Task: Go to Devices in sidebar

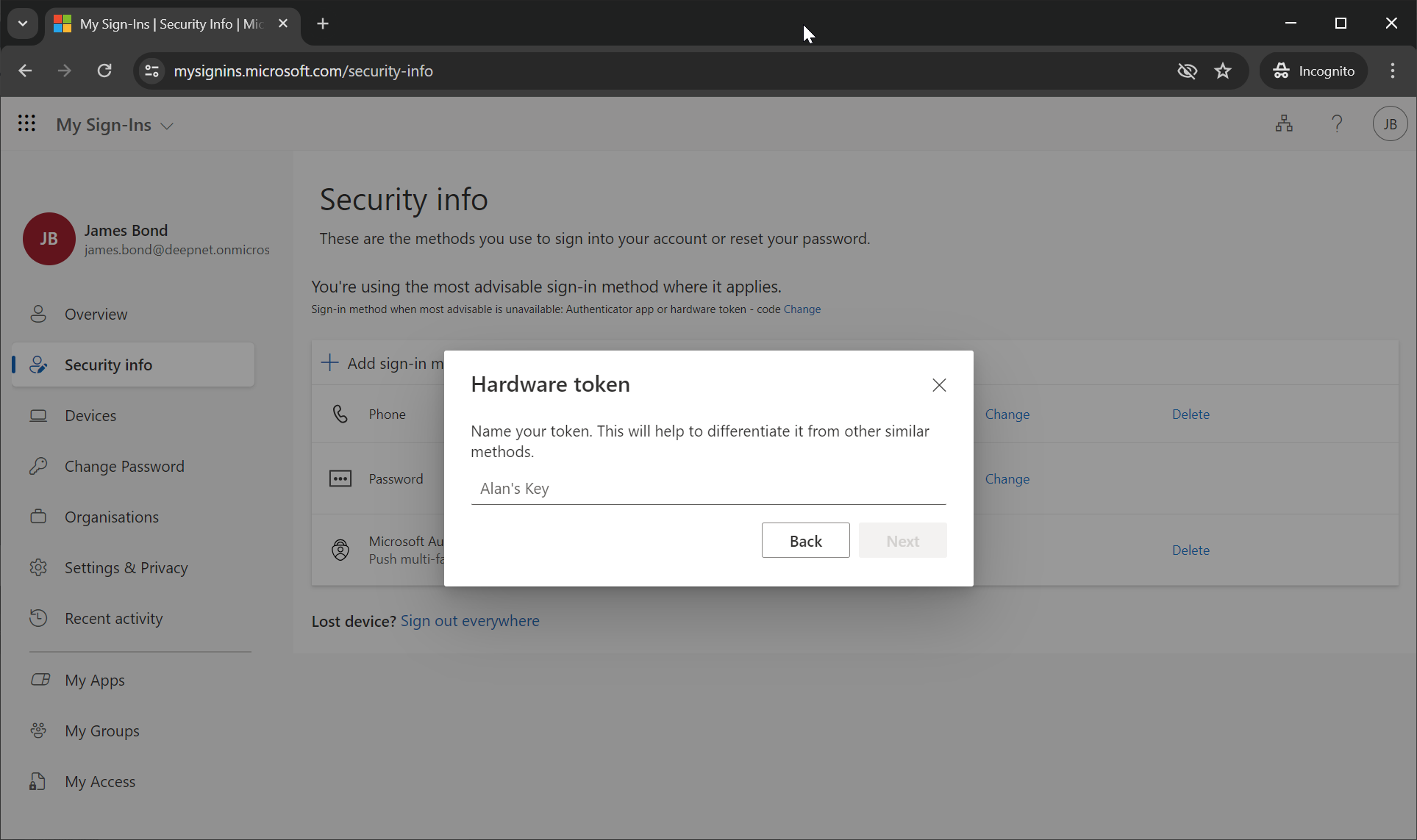Action: pyautogui.click(x=90, y=416)
